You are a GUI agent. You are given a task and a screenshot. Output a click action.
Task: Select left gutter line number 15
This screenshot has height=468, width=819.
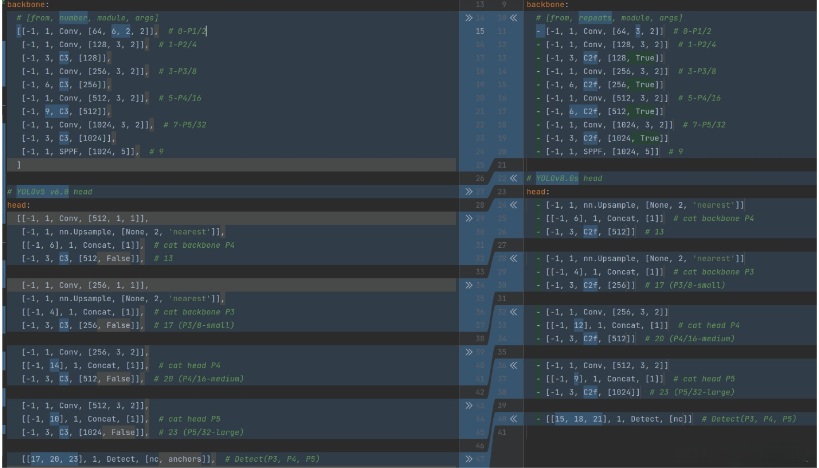(x=480, y=31)
